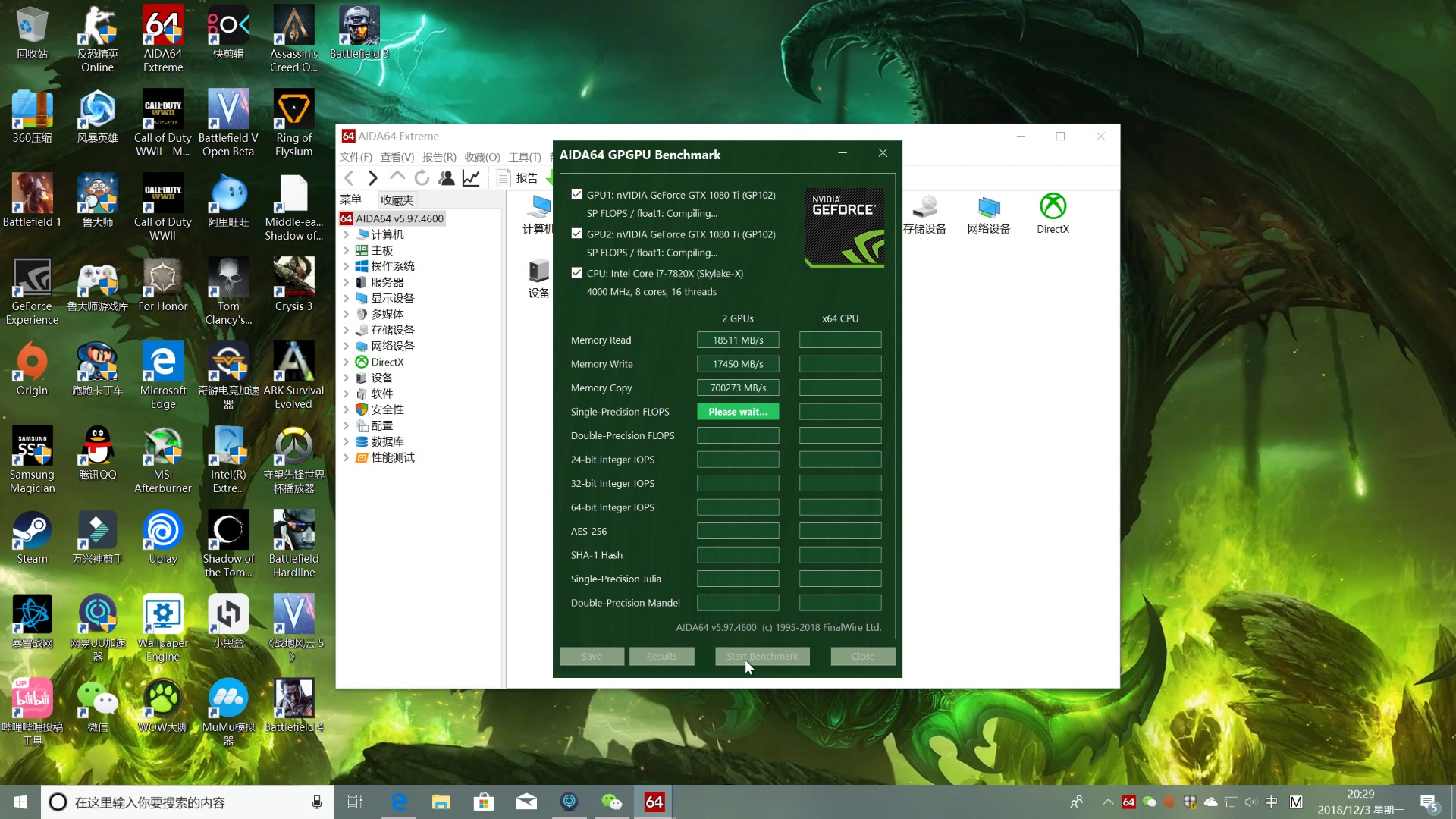Expand the 软件 tree node
The width and height of the screenshot is (1456, 819).
[x=347, y=394]
